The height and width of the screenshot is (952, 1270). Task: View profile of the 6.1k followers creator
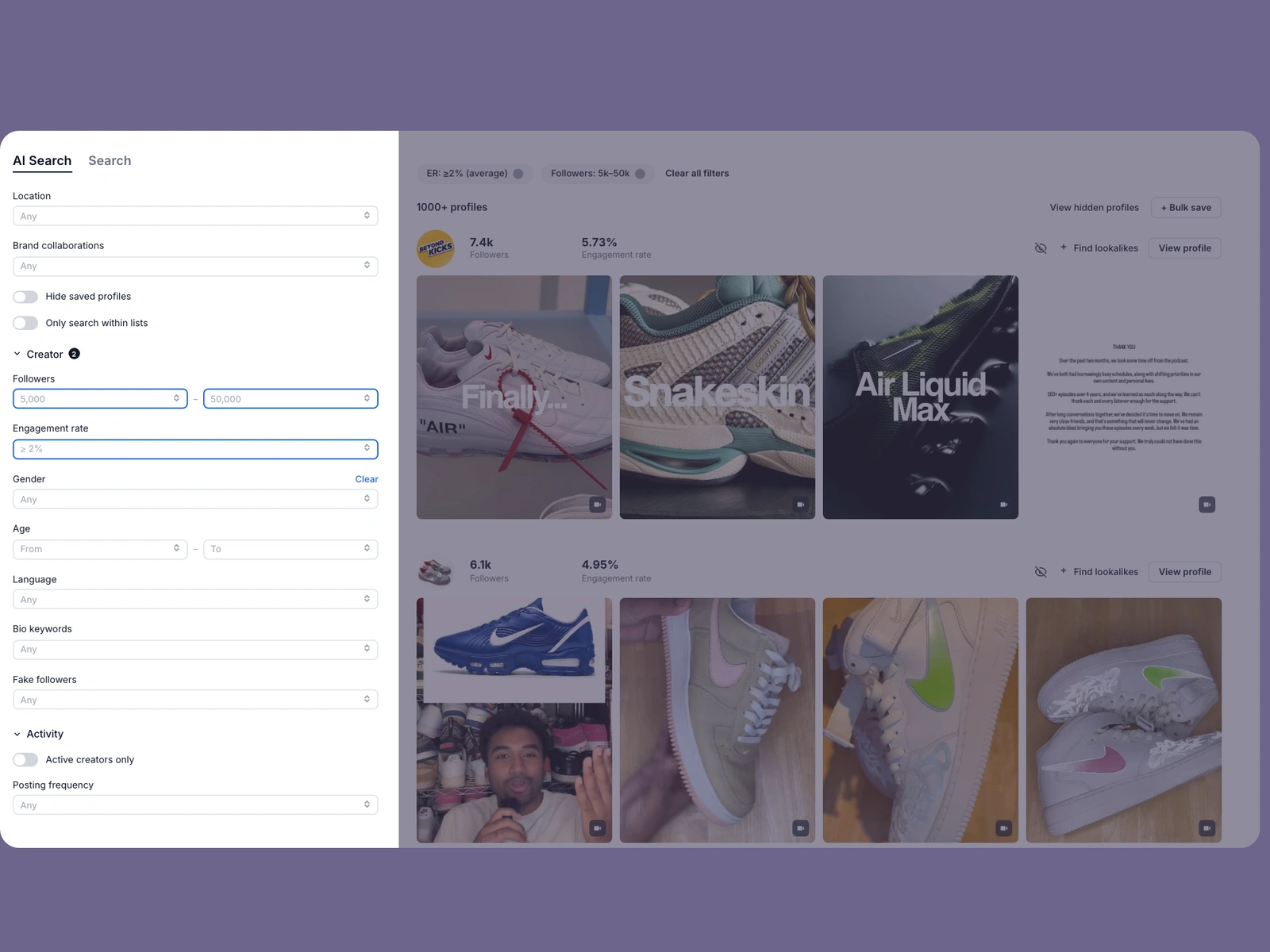[1184, 572]
